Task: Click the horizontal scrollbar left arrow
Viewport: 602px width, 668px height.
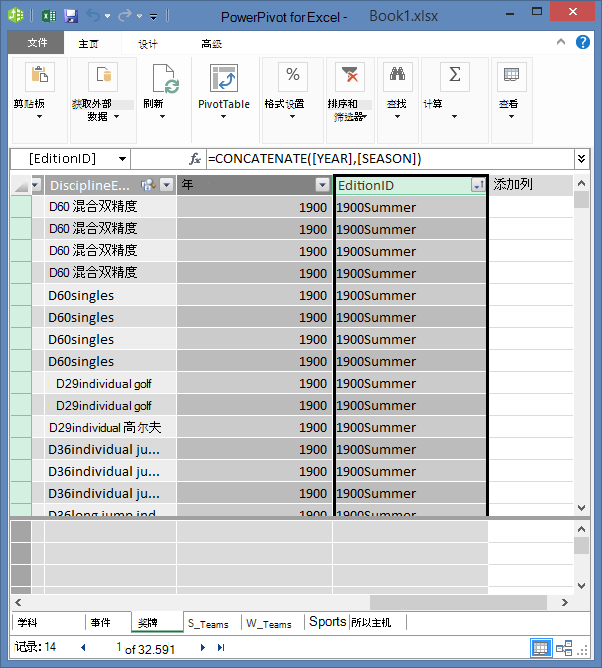Action: (x=18, y=602)
